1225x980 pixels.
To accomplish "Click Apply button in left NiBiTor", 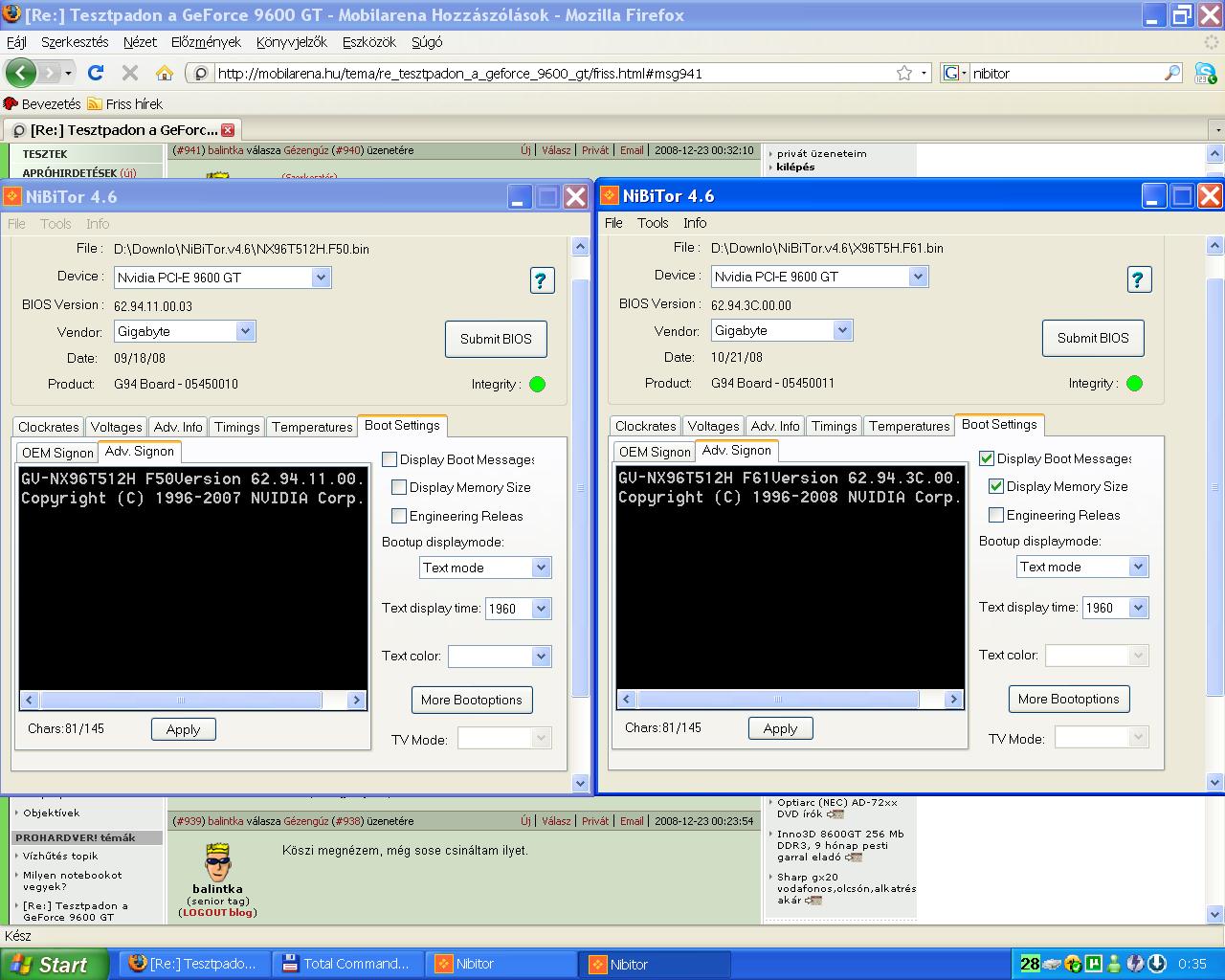I will [183, 729].
